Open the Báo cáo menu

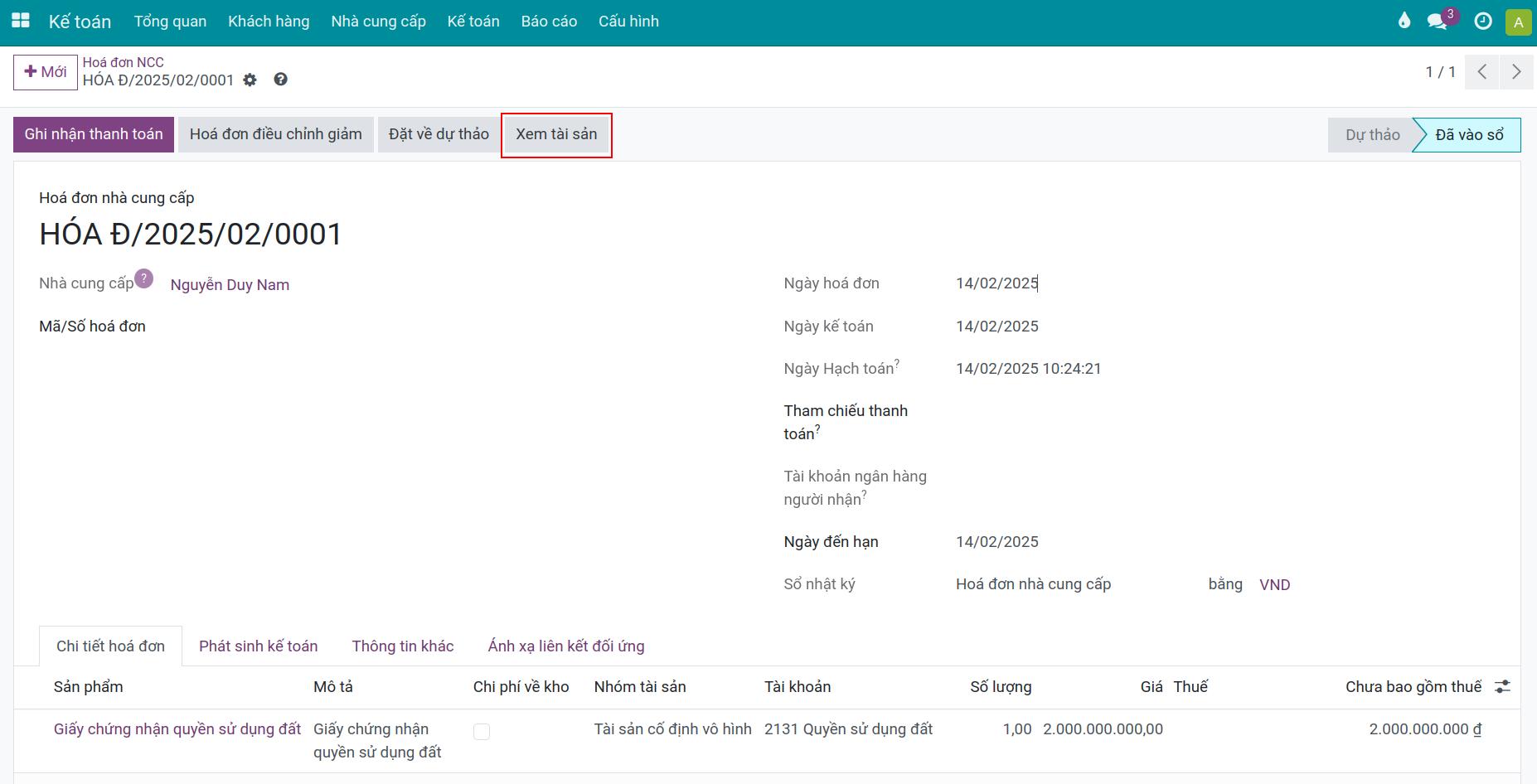[549, 22]
